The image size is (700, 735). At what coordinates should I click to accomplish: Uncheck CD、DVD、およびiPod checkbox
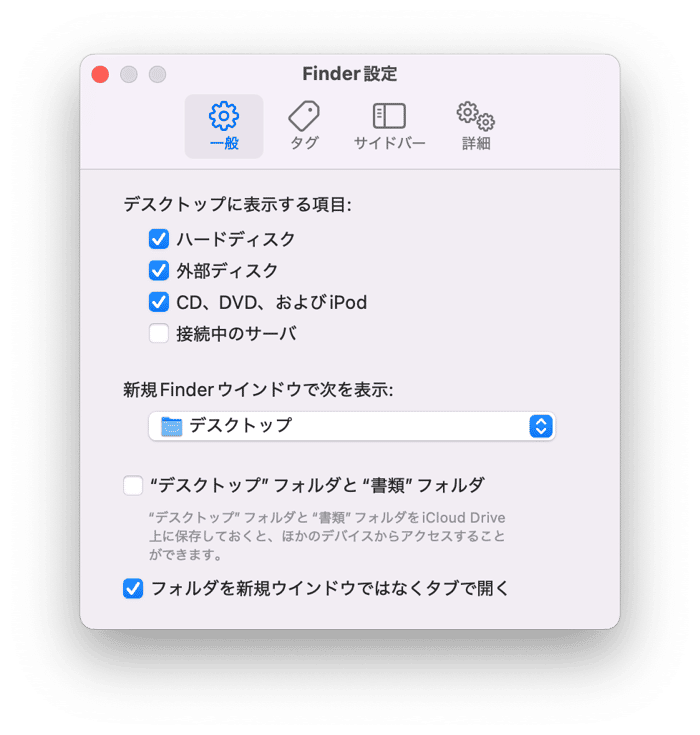pyautogui.click(x=159, y=302)
